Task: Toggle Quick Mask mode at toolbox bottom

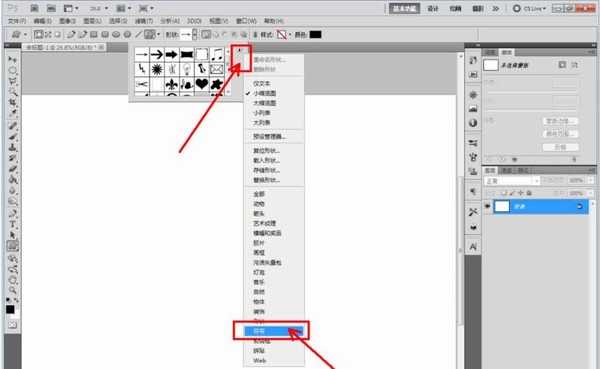Action: point(12,325)
